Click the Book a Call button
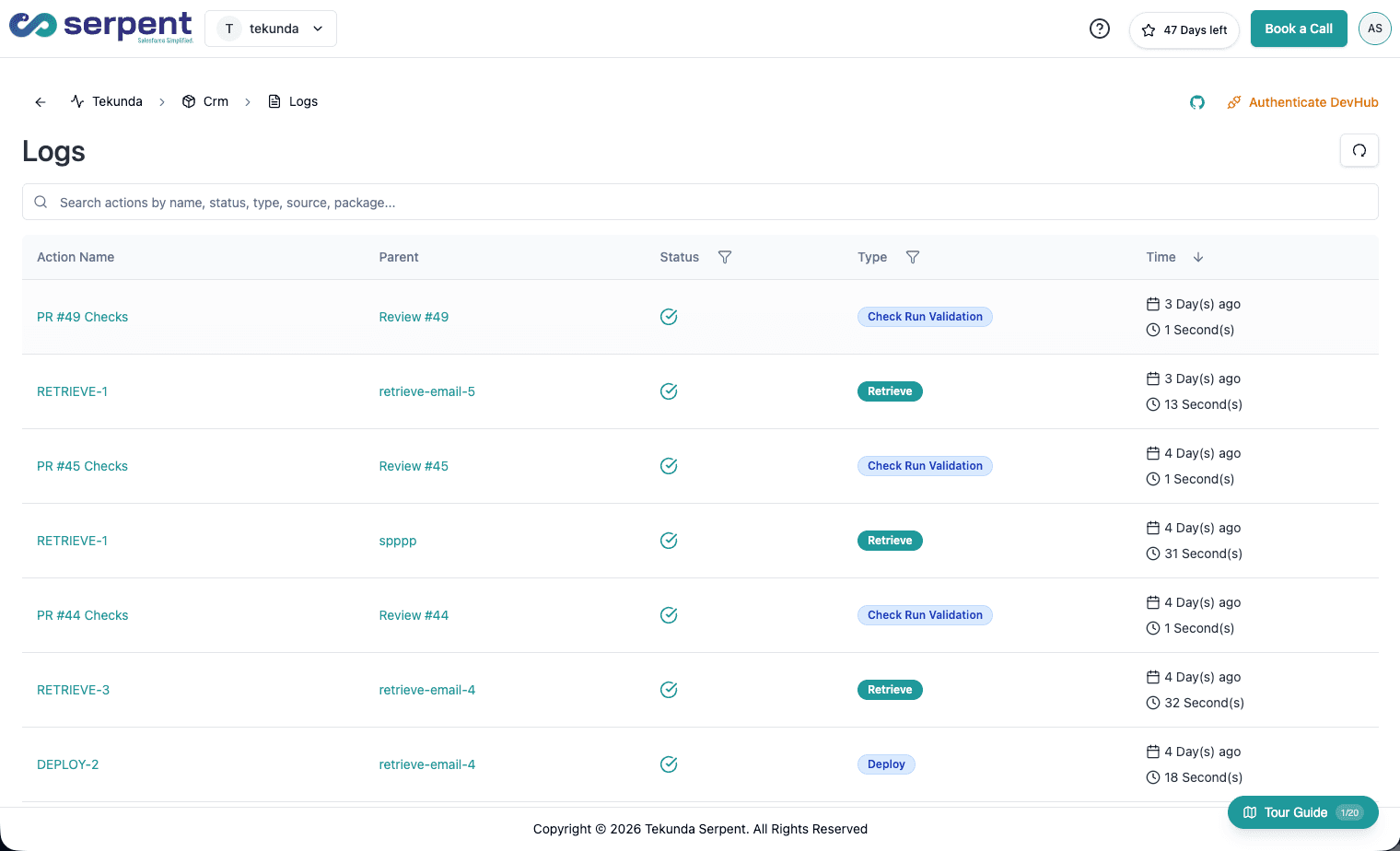The height and width of the screenshot is (851, 1400). (x=1299, y=29)
